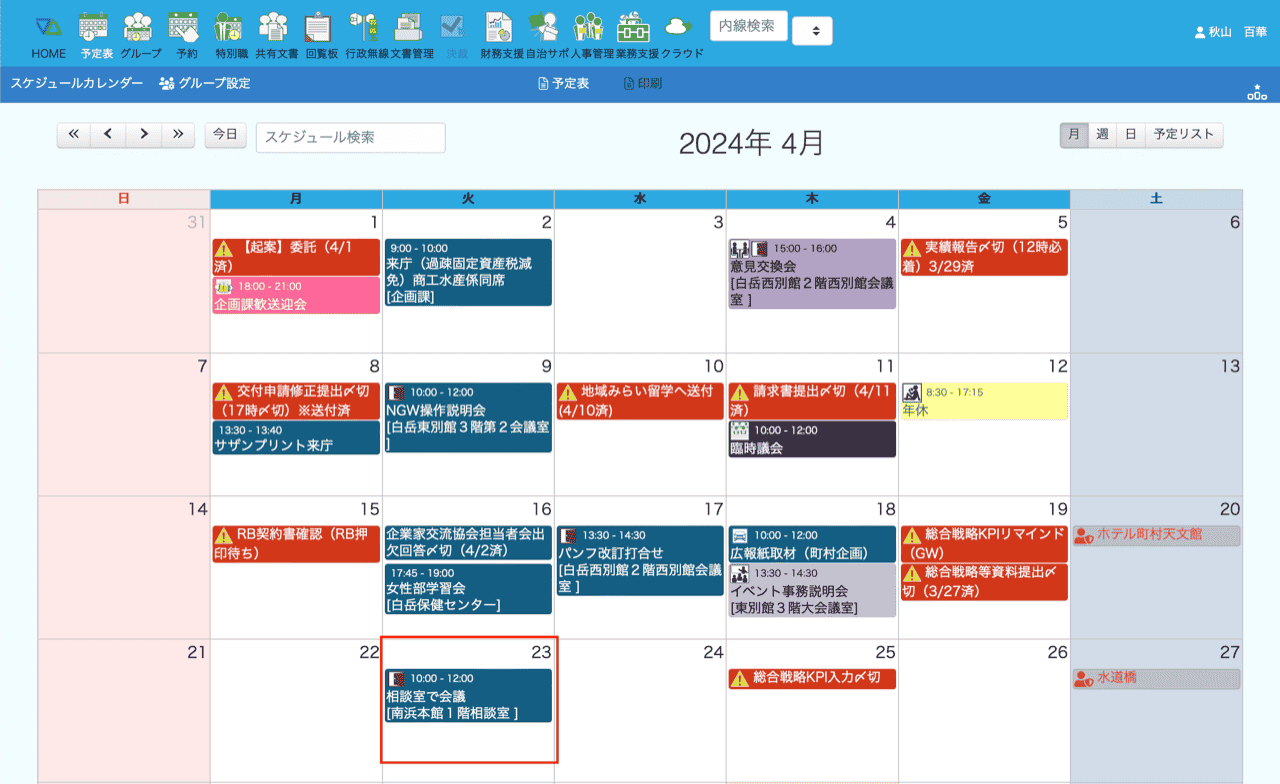Click the スケジュール検索 search field

[350, 138]
